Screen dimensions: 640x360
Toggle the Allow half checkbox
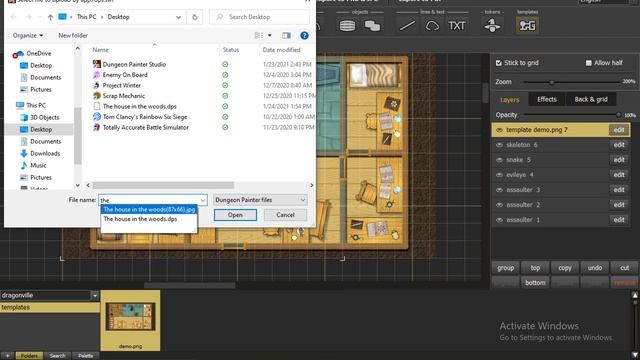pos(589,63)
